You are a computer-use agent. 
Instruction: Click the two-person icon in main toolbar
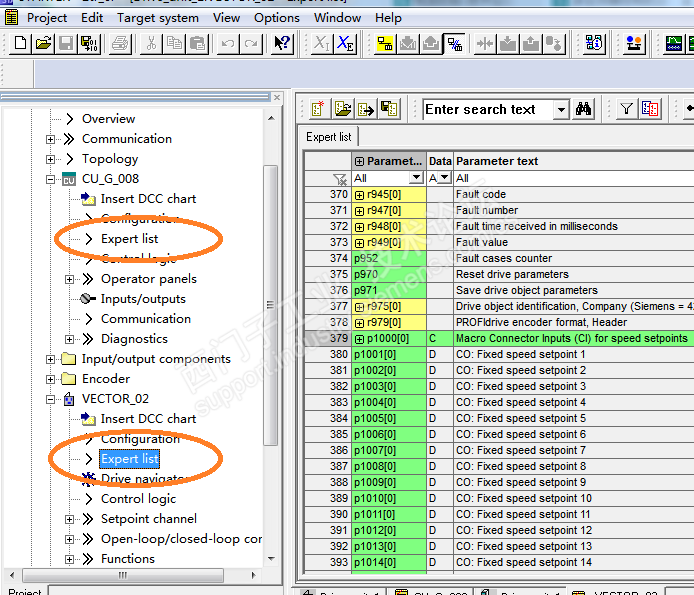634,43
